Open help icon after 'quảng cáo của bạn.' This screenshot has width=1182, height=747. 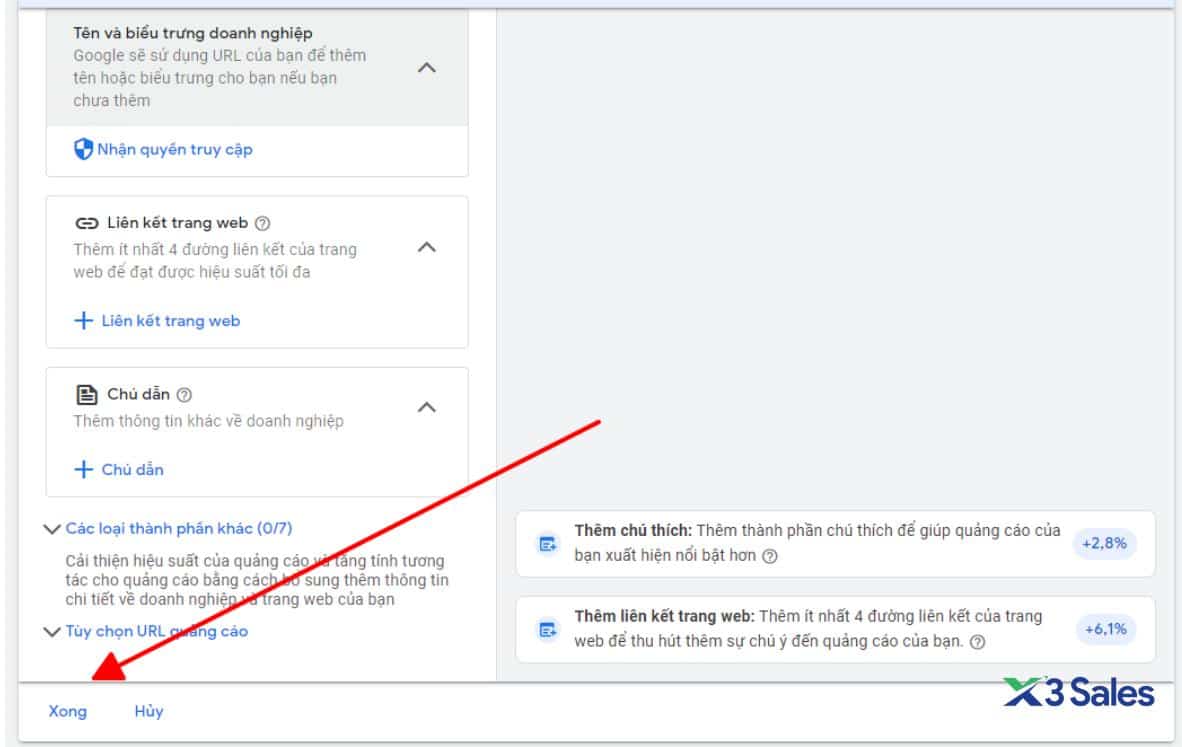978,642
